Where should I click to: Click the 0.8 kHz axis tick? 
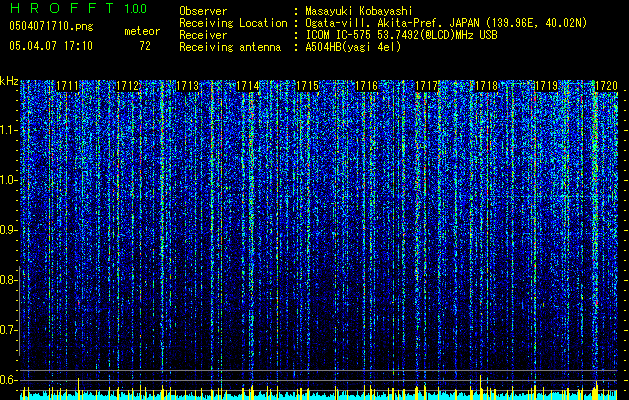point(8,280)
